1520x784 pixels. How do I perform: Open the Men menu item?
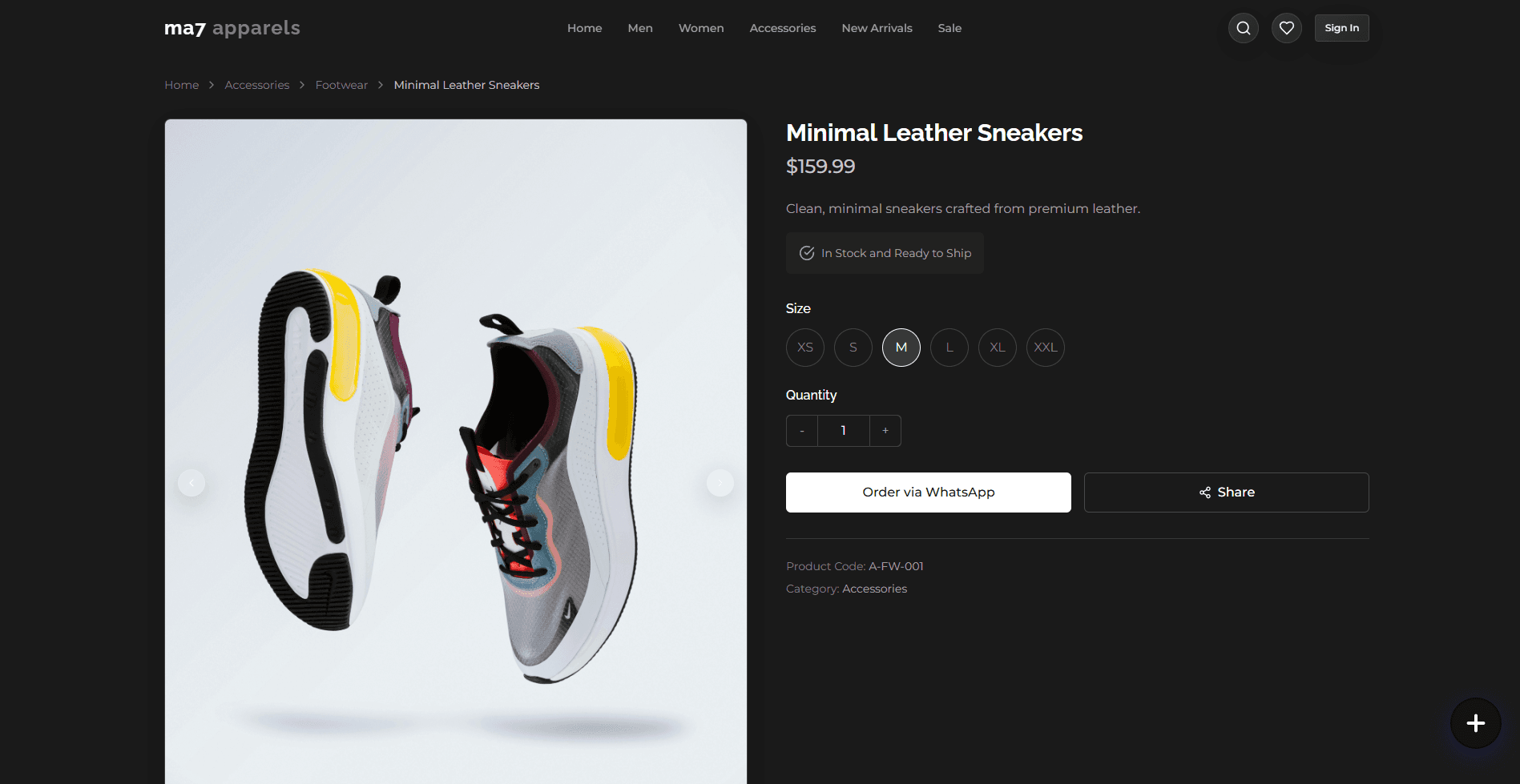[640, 28]
